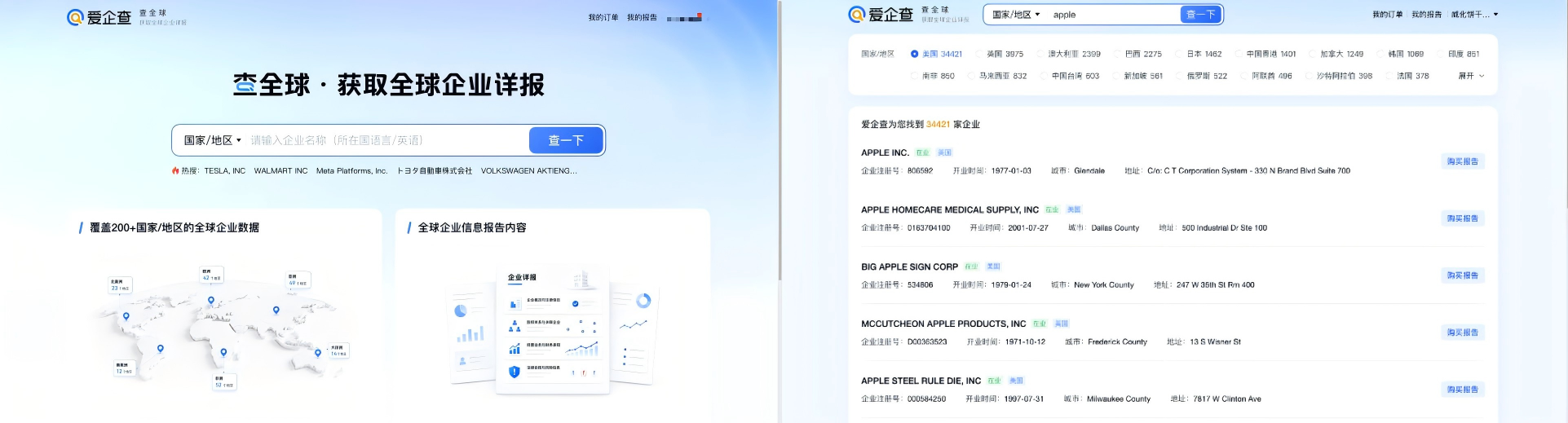Screen dimensions: 1568x423
Task: Open 我的订单 on the right results page
Action: 1388,15
